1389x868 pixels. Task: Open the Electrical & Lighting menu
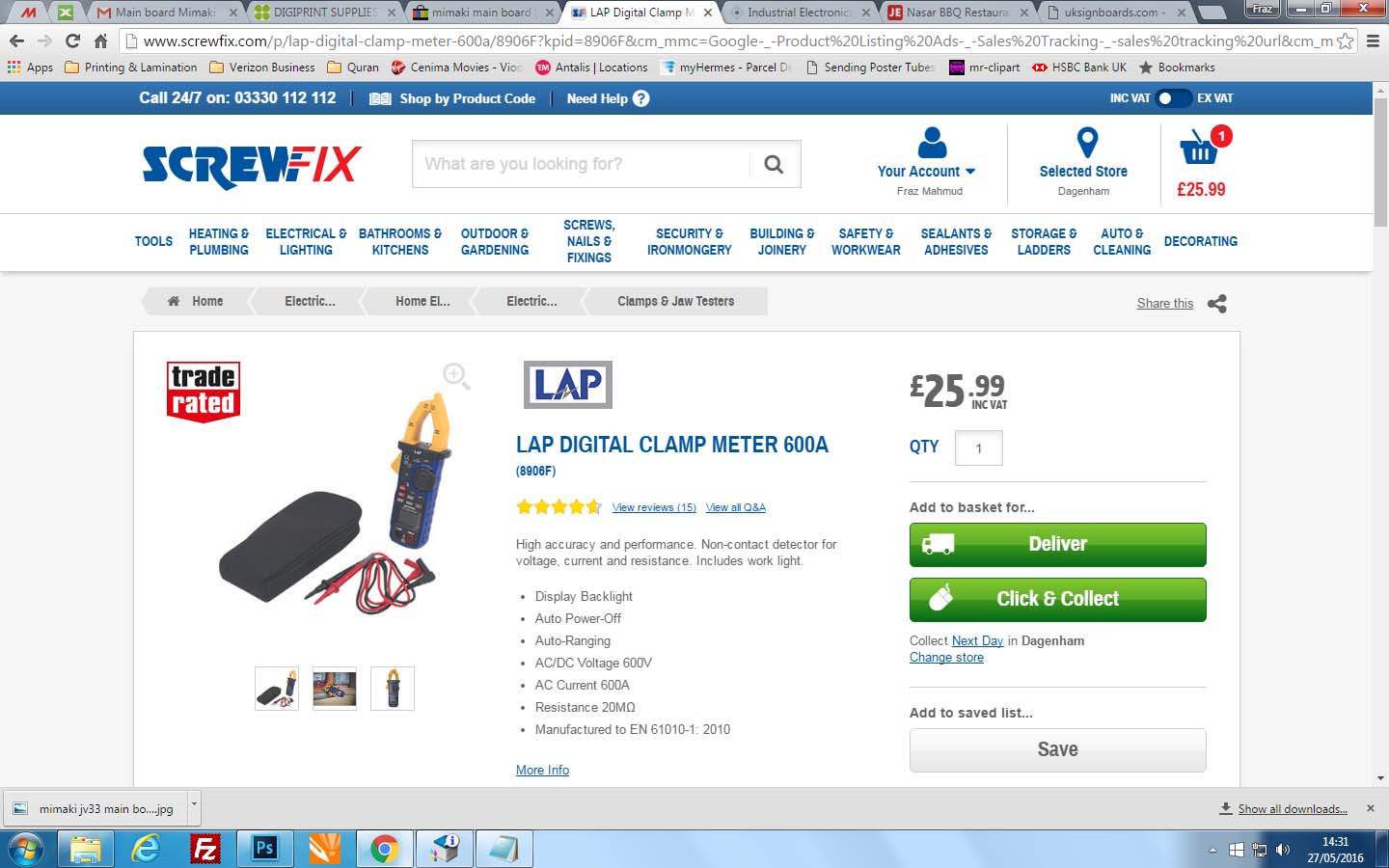306,242
